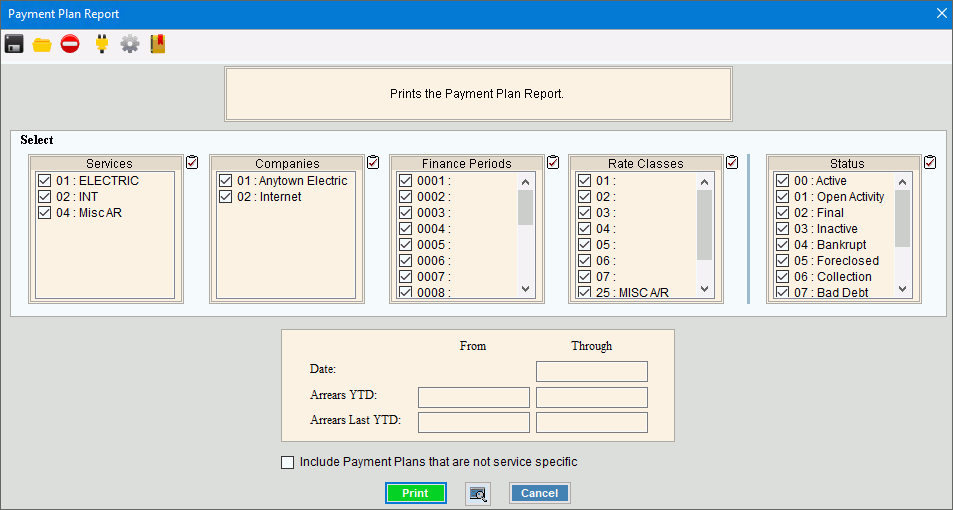The height and width of the screenshot is (510, 953).
Task: Toggle select-all icon beside Status list
Action: click(x=930, y=162)
